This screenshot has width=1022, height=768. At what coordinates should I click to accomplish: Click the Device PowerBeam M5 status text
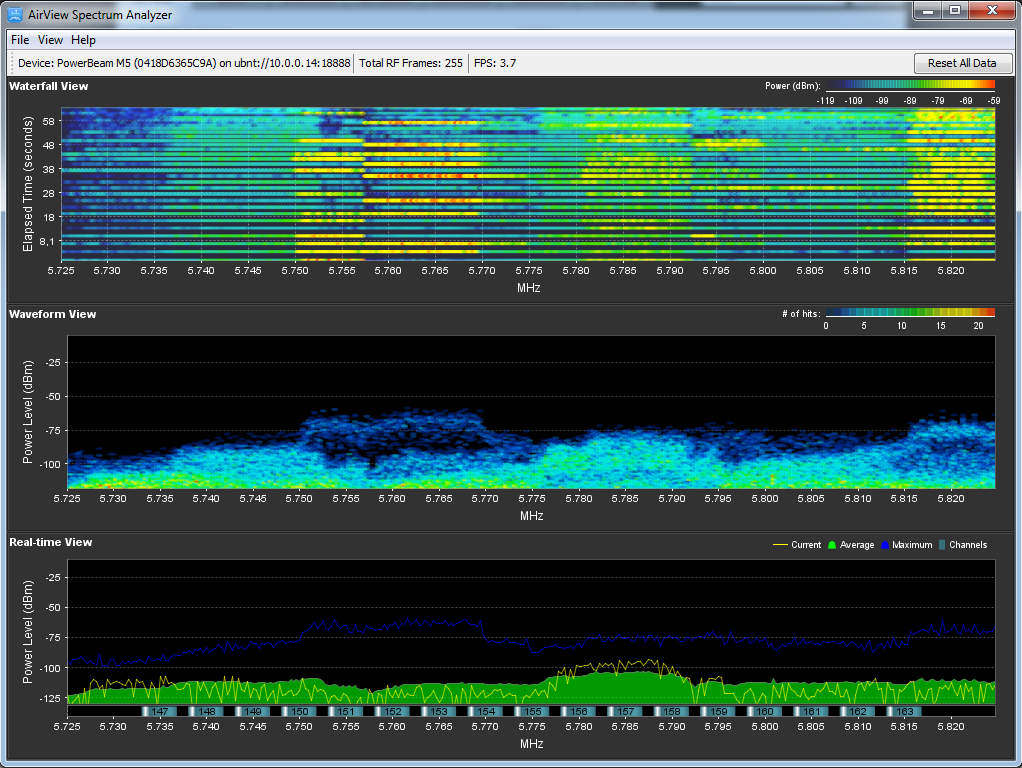pyautogui.click(x=184, y=63)
